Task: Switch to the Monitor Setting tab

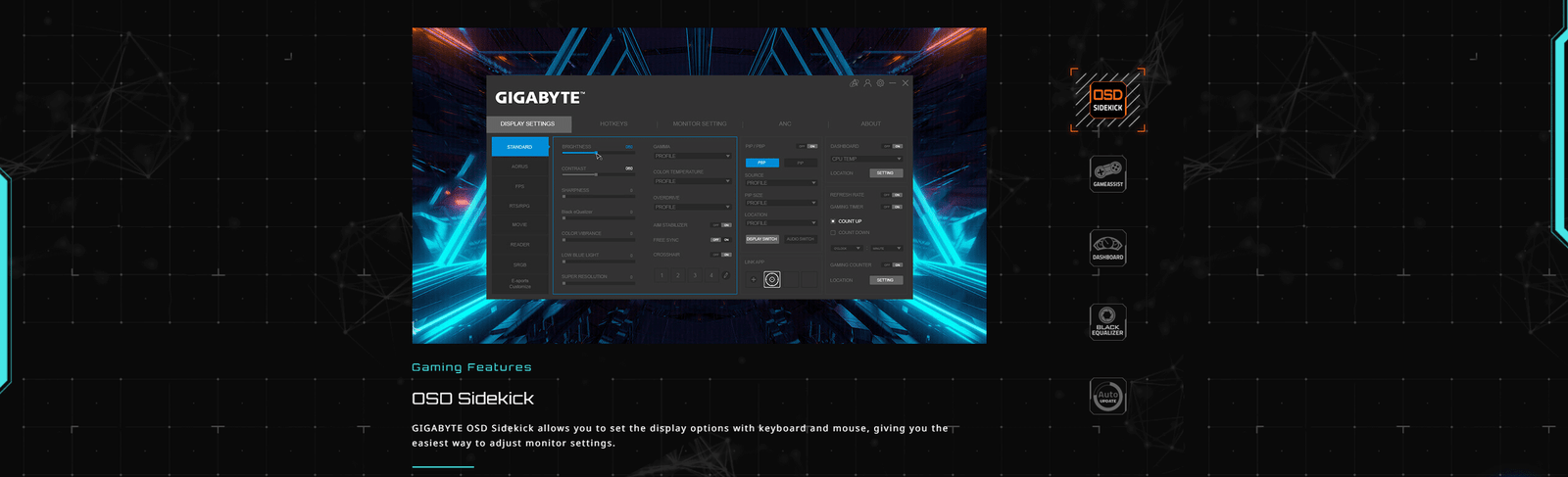Action: (x=700, y=123)
